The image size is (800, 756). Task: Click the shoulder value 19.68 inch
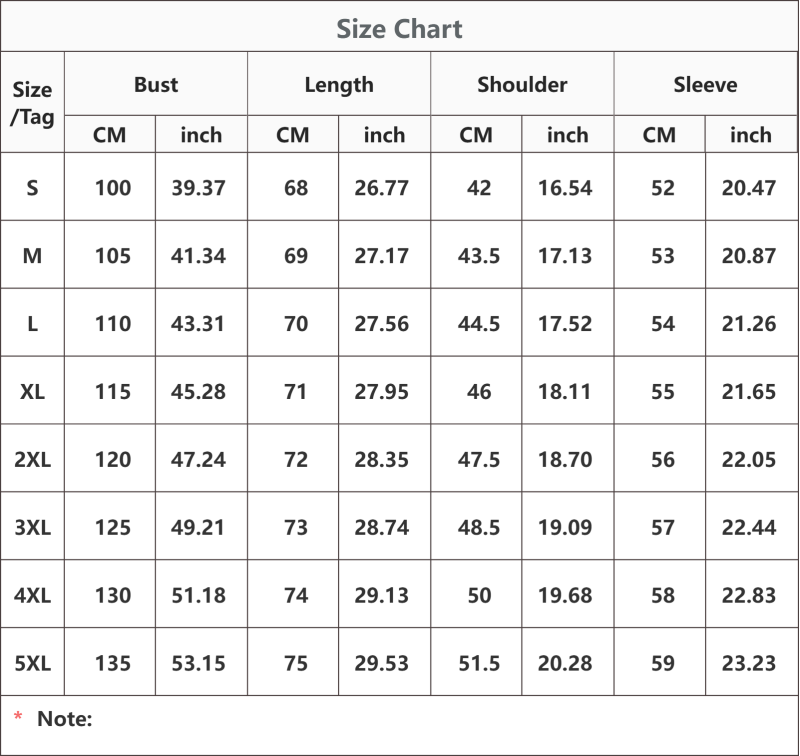click(565, 595)
